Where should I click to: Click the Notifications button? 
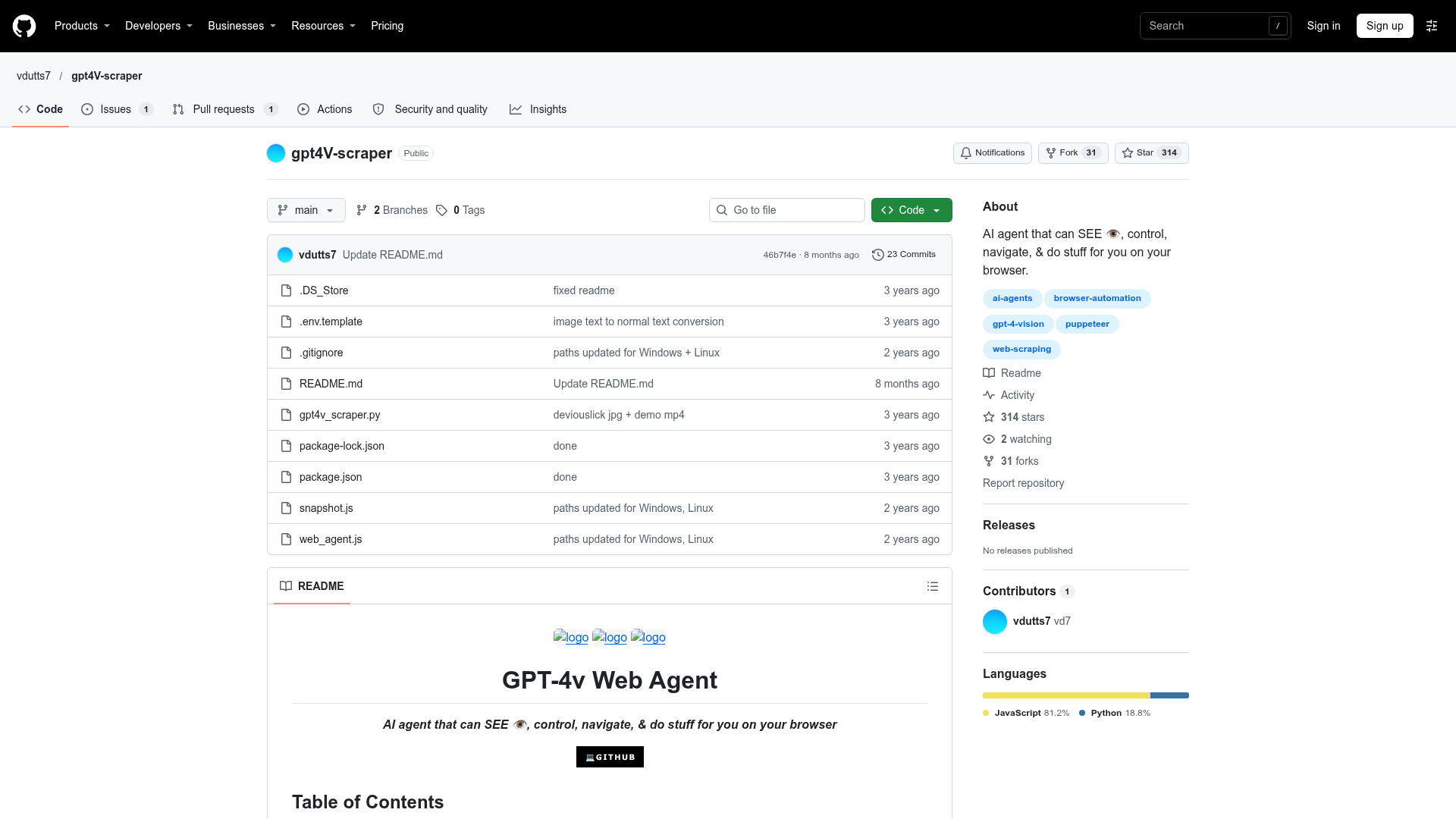pos(993,153)
